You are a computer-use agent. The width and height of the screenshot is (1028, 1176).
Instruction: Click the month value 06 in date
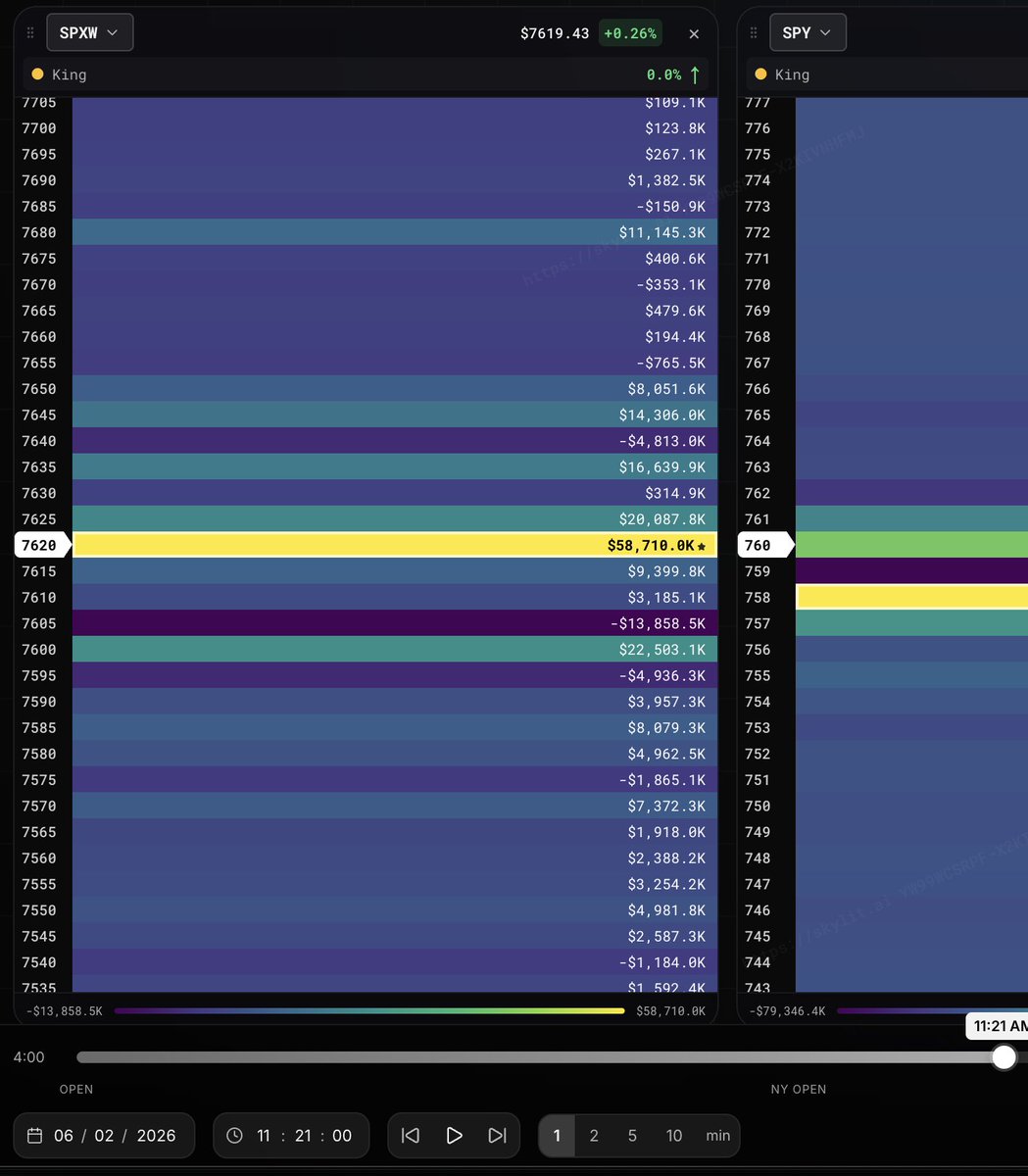[x=64, y=1135]
